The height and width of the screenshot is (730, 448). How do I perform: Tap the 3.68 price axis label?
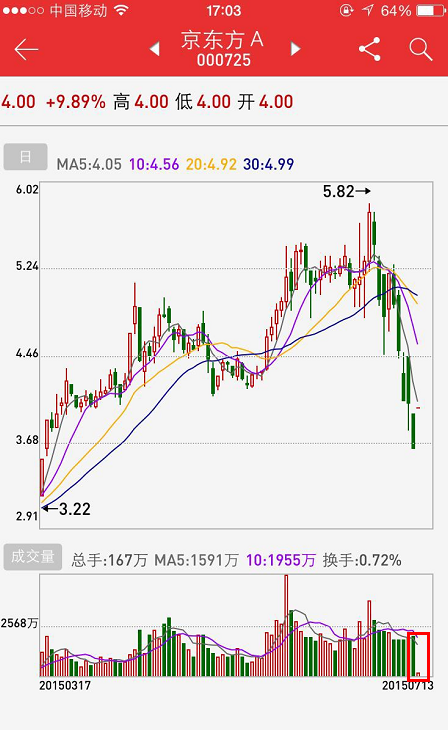pyautogui.click(x=27, y=440)
